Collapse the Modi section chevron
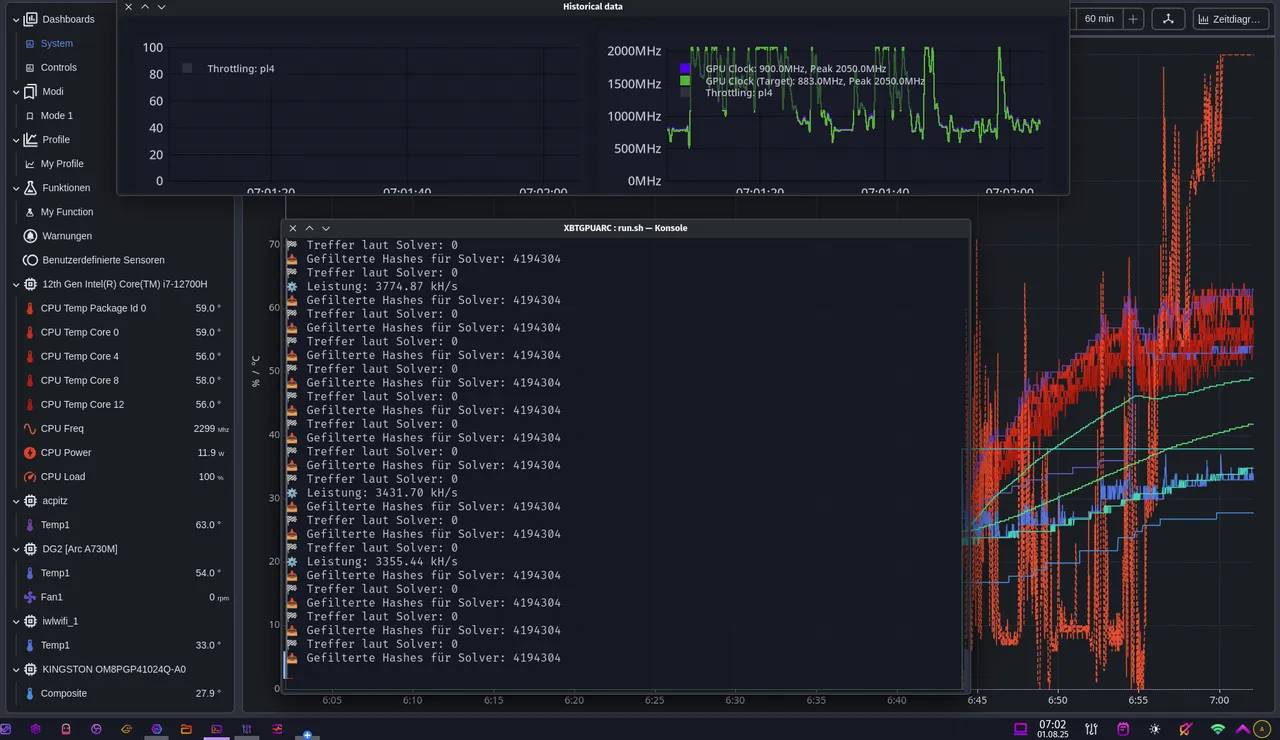 point(15,91)
